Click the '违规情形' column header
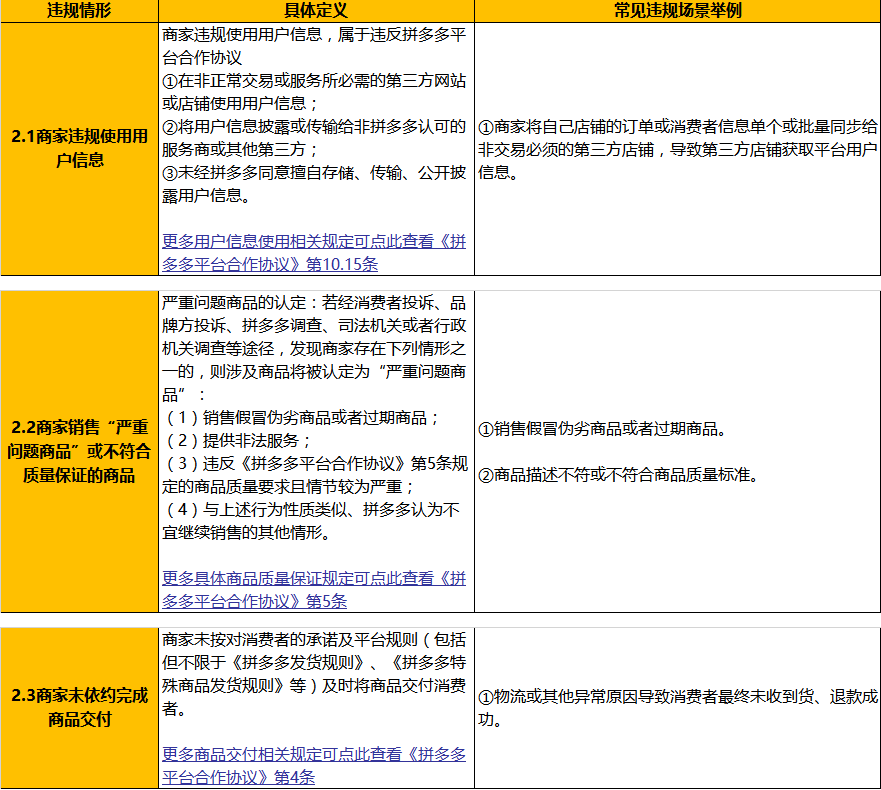The width and height of the screenshot is (881, 790). [79, 11]
